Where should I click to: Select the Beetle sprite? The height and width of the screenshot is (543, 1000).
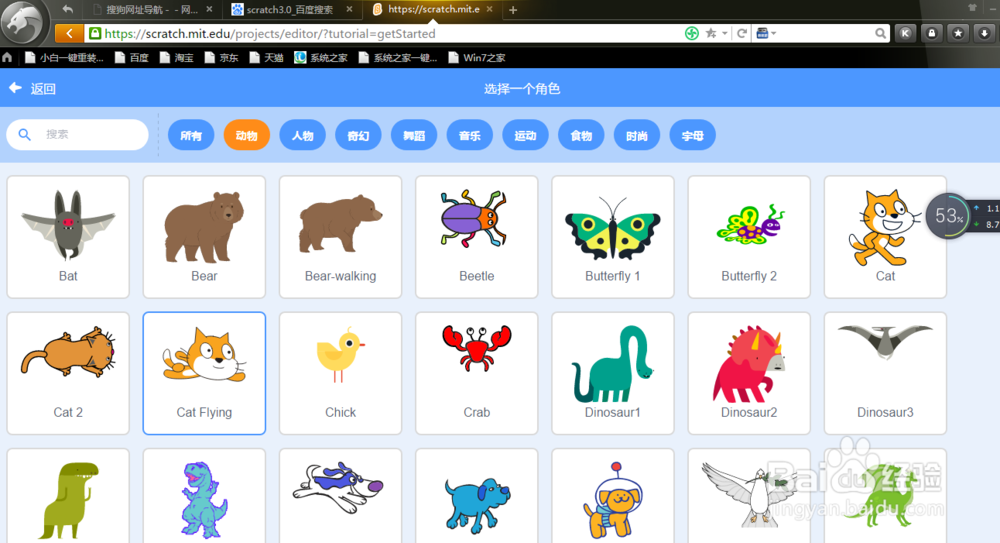(476, 237)
